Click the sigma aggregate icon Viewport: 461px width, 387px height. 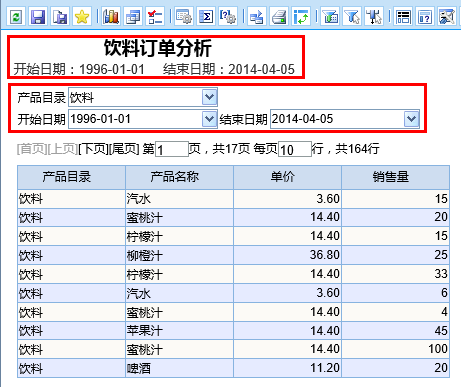tap(206, 17)
